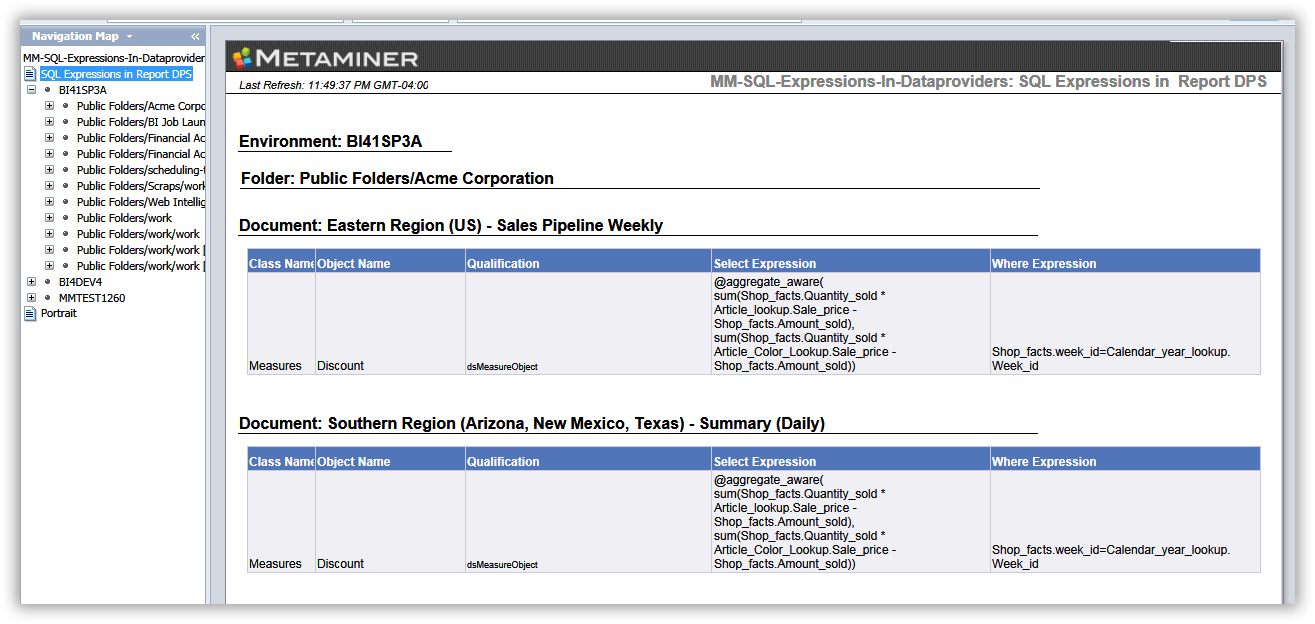The height and width of the screenshot is (624, 1315).
Task: Select Public Folders/BI Job Laun tree item
Action: coord(141,122)
